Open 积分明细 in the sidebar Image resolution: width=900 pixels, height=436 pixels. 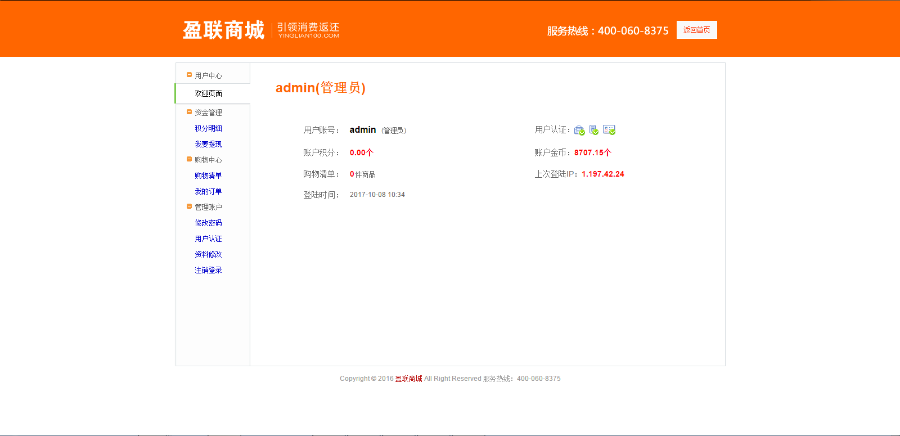(208, 129)
